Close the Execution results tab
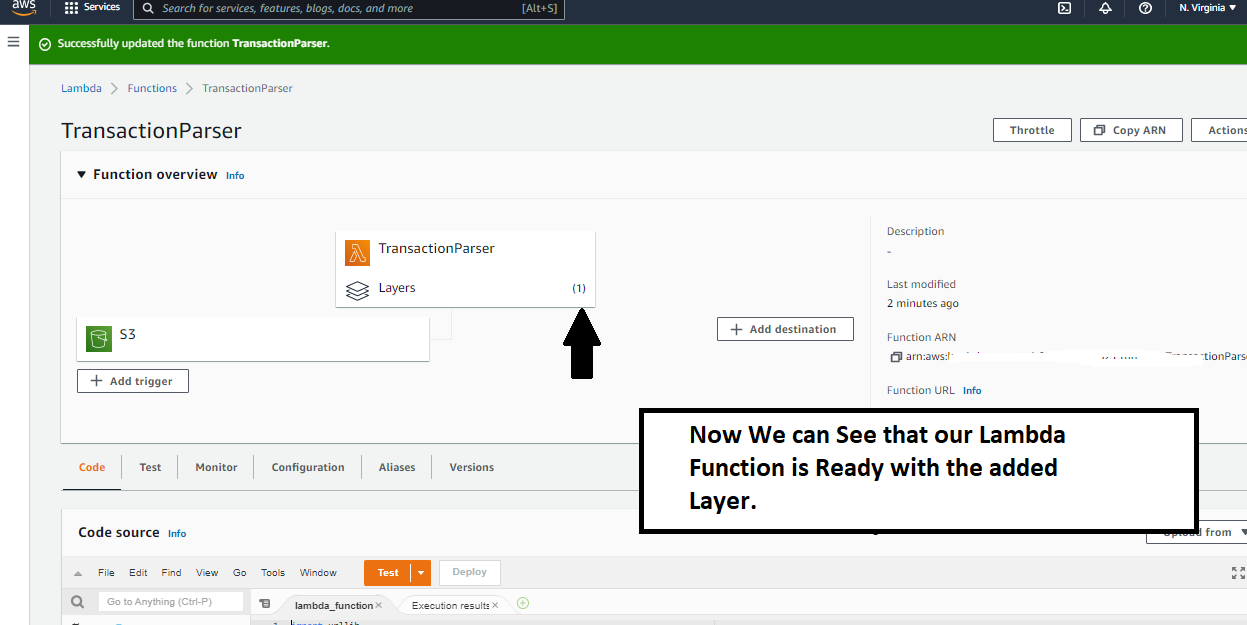 [495, 605]
